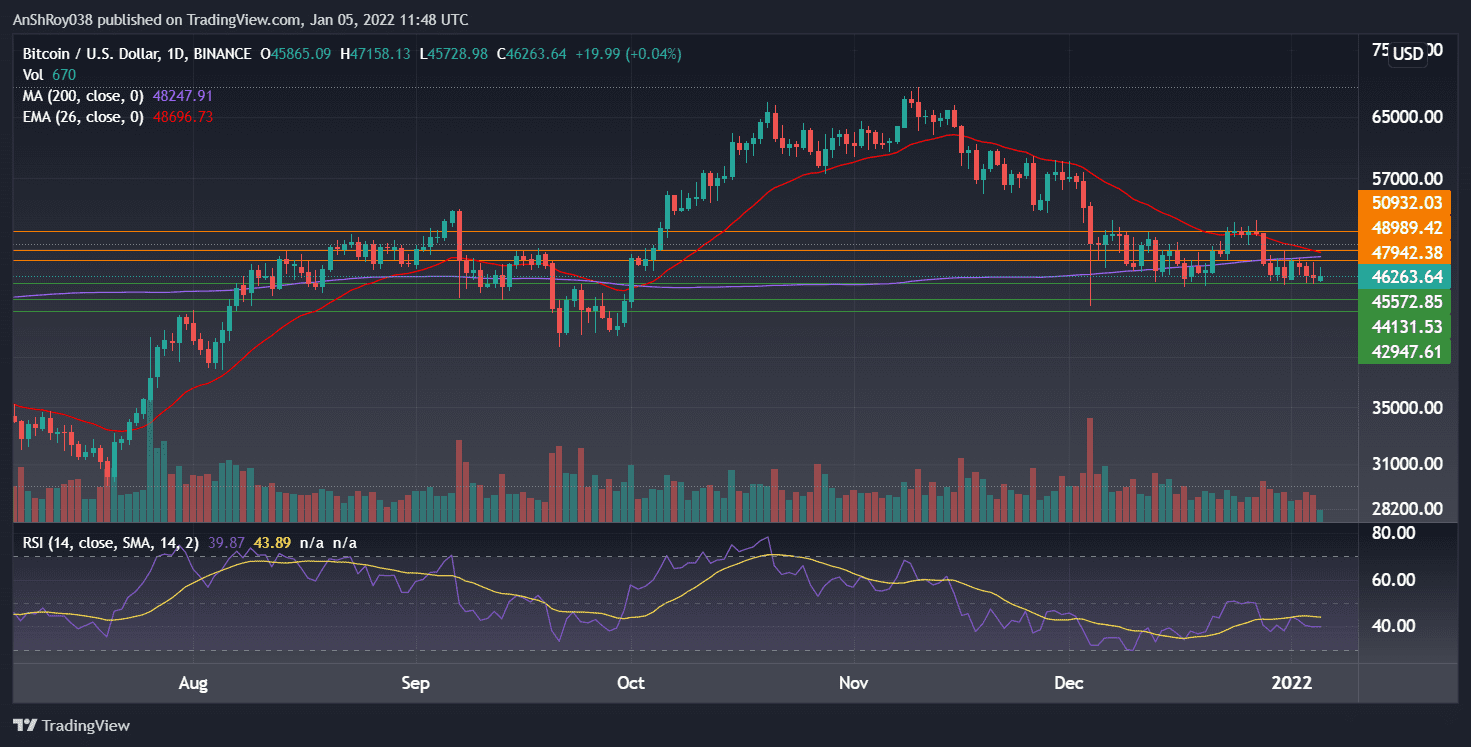The width and height of the screenshot is (1471, 747).
Task: Select 2022 on the time axis
Action: tap(1293, 683)
